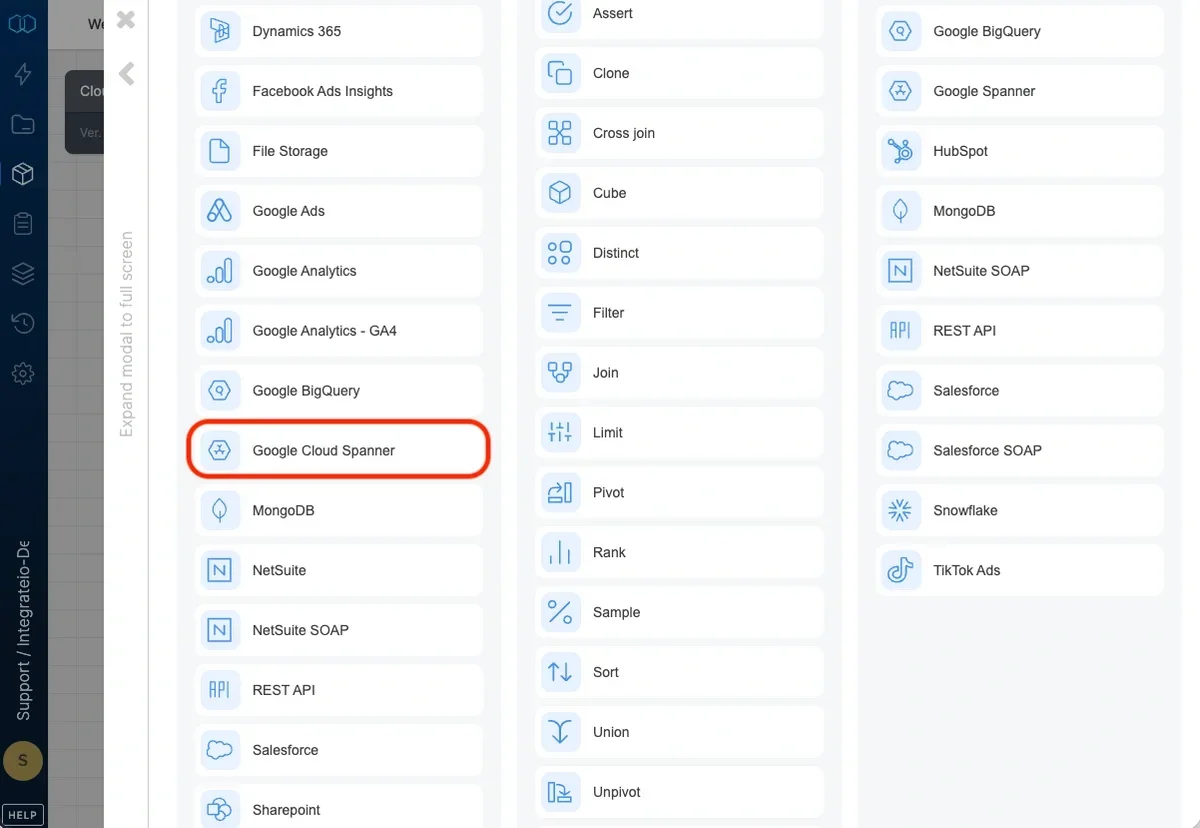Choose the HubSpot destination

click(x=1020, y=151)
